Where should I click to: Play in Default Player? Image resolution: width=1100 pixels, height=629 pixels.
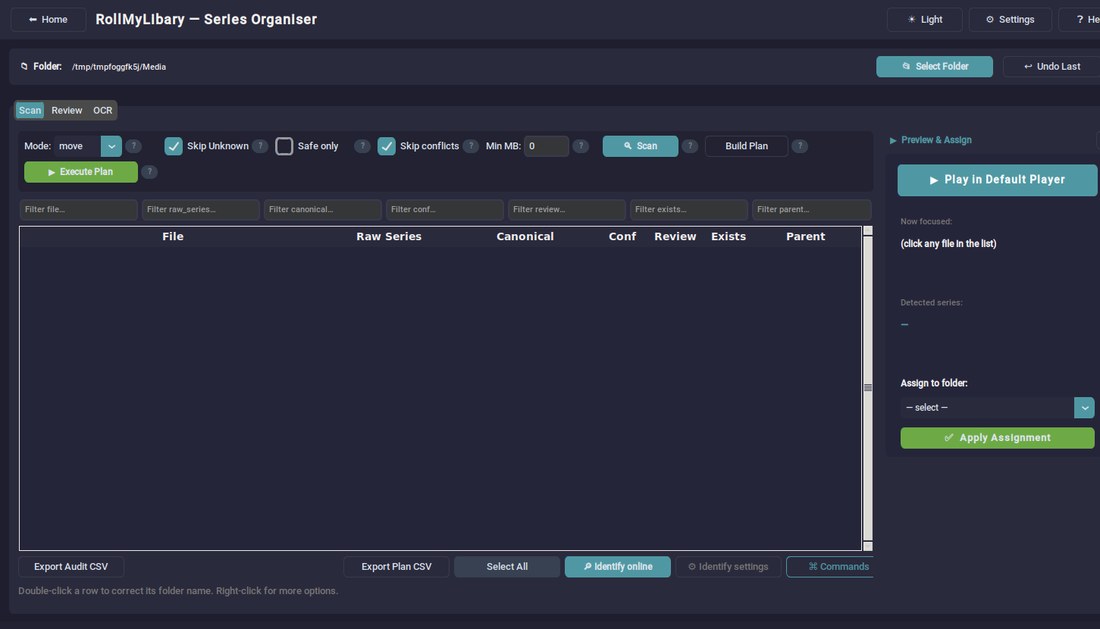coord(997,180)
